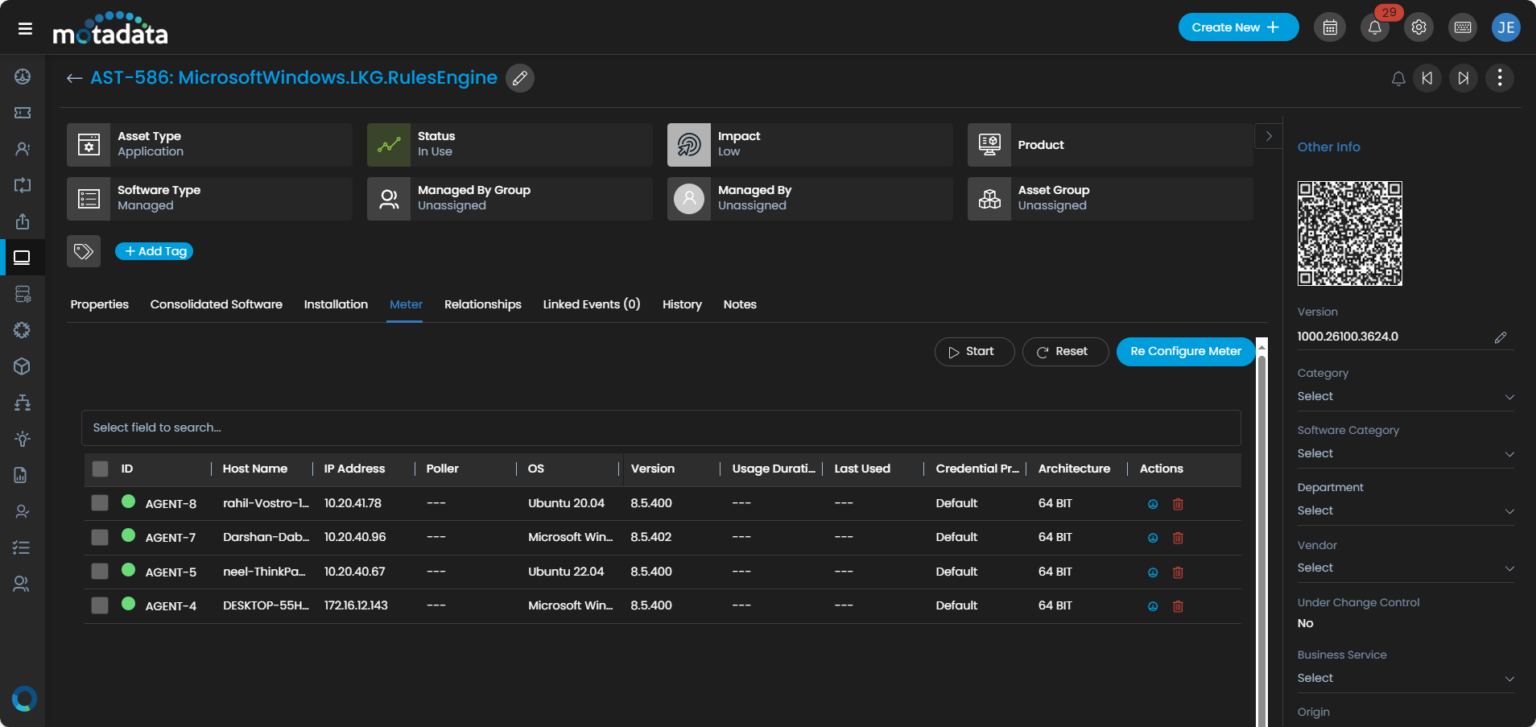Open the Vendor dropdown

(1405, 568)
